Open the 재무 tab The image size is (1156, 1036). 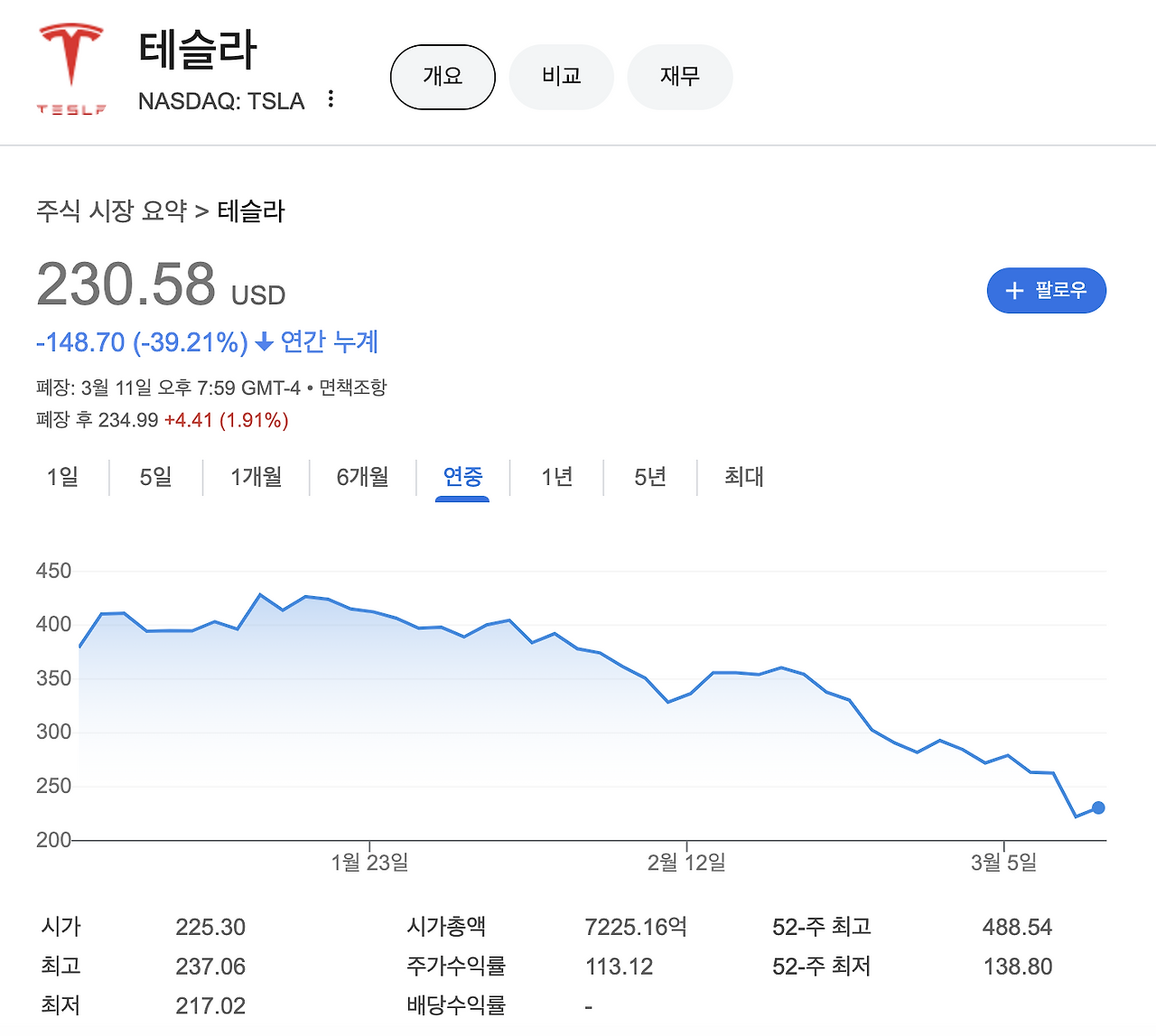[680, 77]
